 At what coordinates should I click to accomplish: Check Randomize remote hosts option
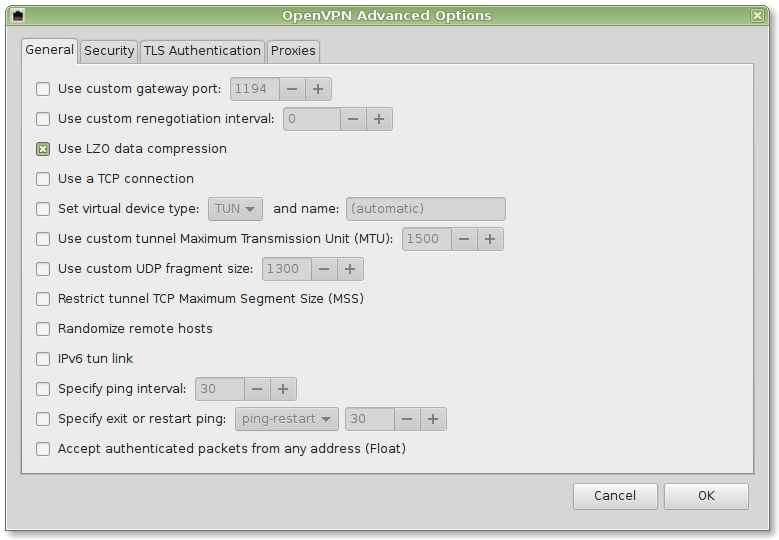43,329
